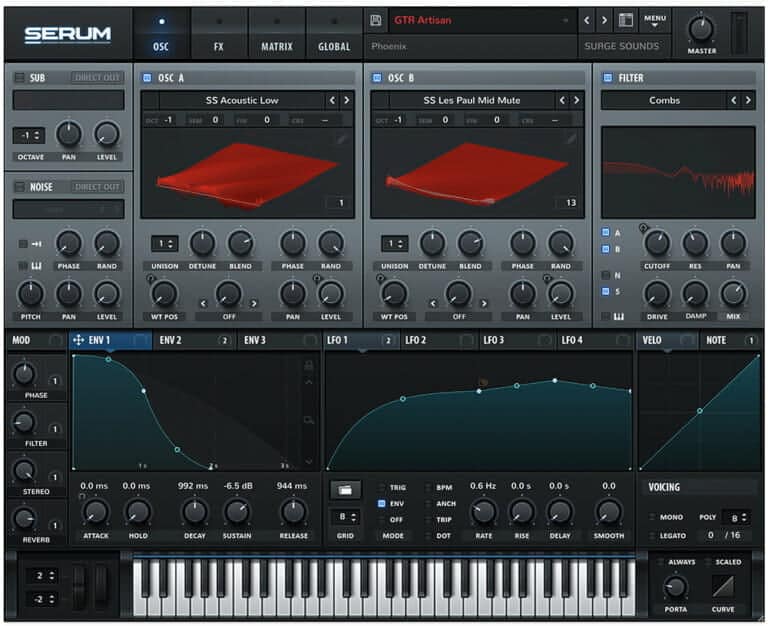Select next OSC B wavetable arrow

click(x=576, y=100)
